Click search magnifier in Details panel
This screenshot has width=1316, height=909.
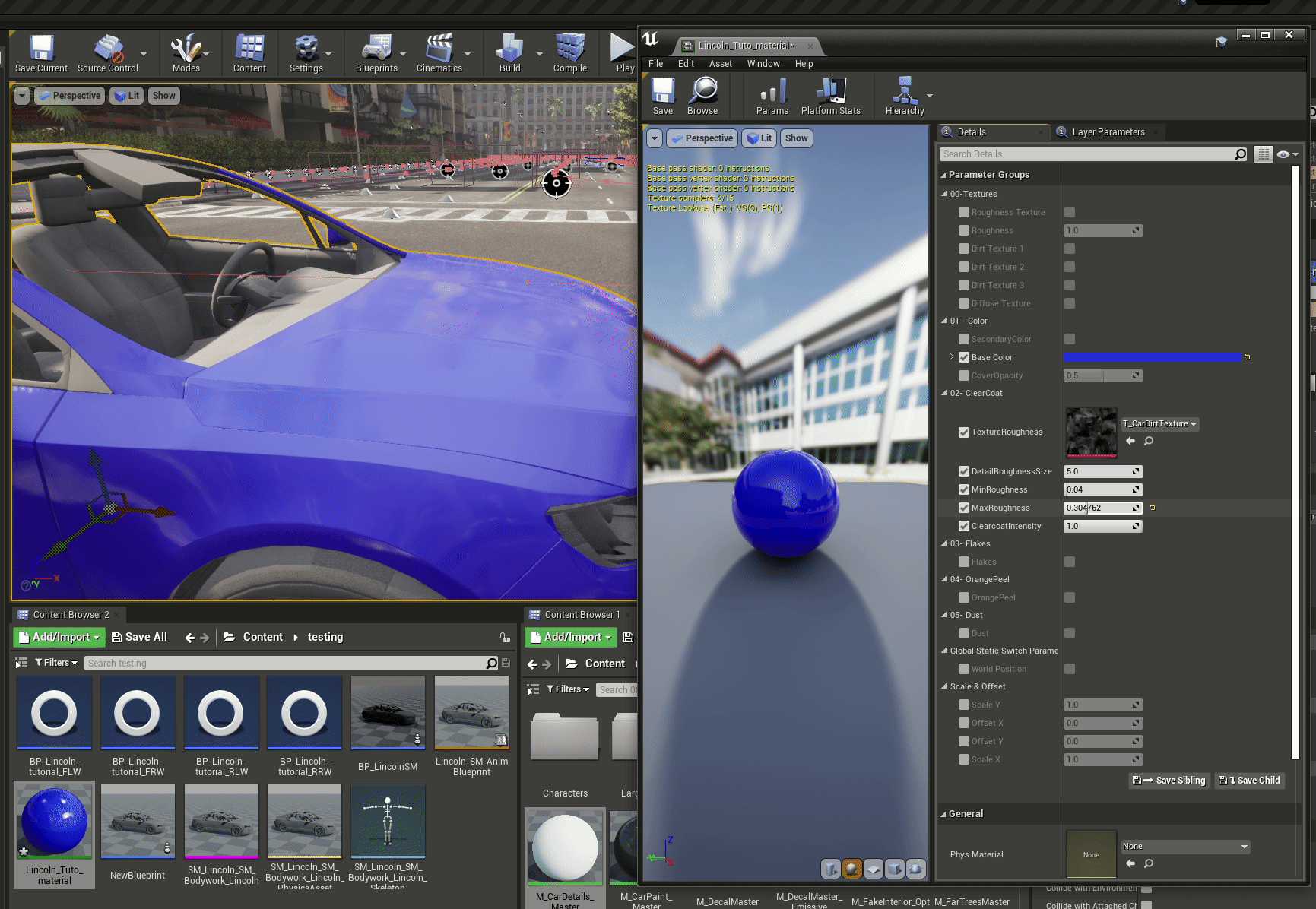pyautogui.click(x=1241, y=154)
